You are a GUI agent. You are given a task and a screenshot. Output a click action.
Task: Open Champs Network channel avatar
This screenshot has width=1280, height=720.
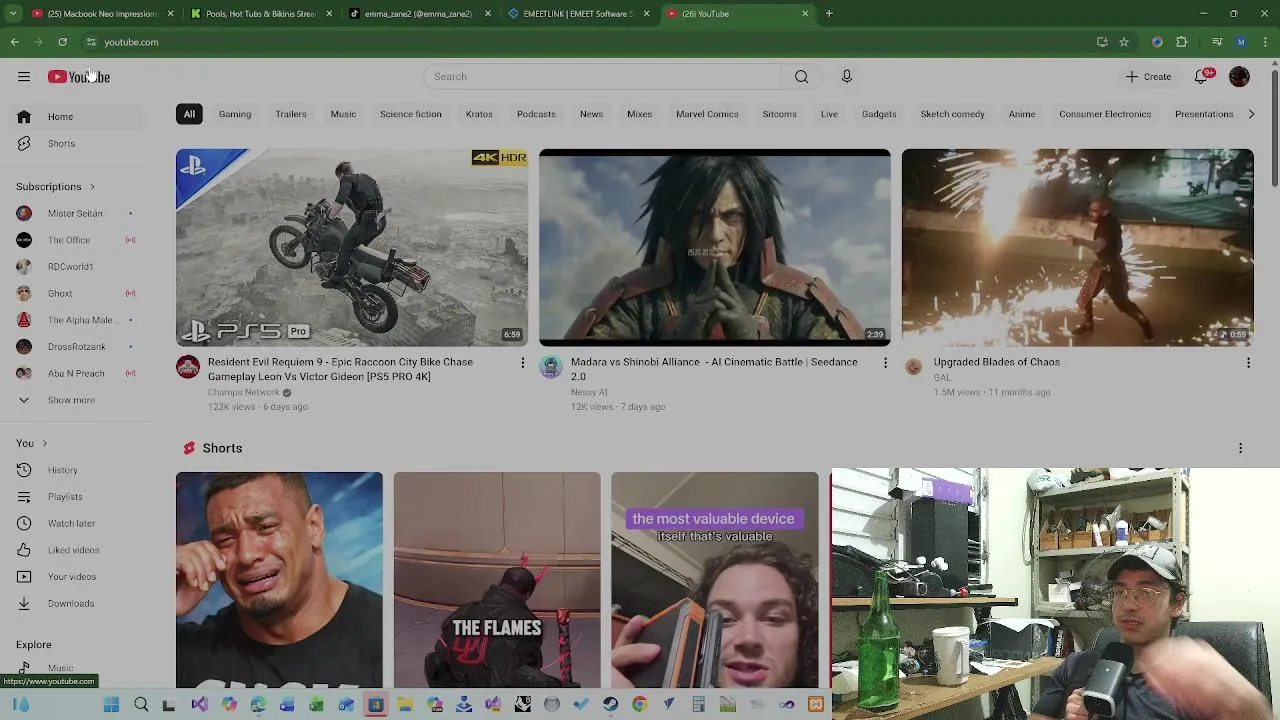[188, 367]
